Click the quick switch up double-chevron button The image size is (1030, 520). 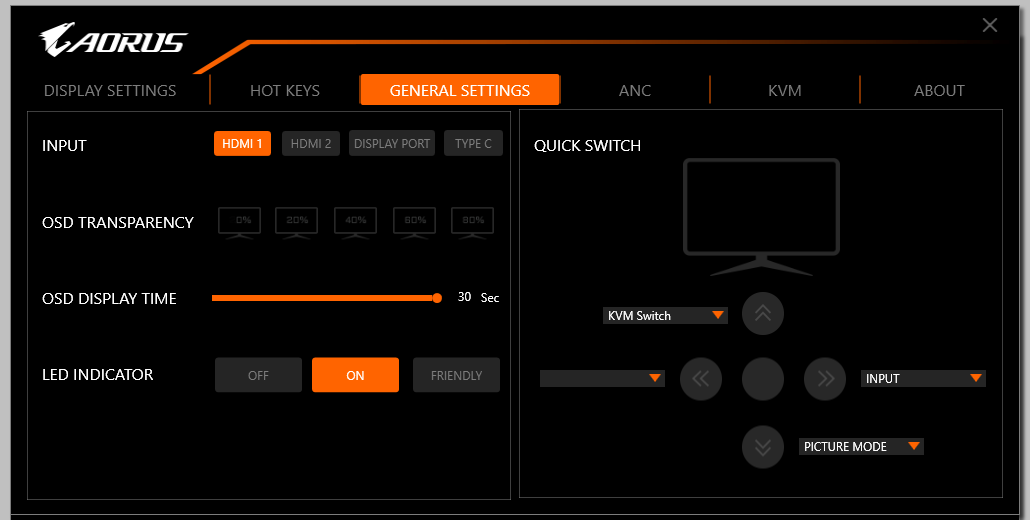(x=763, y=314)
